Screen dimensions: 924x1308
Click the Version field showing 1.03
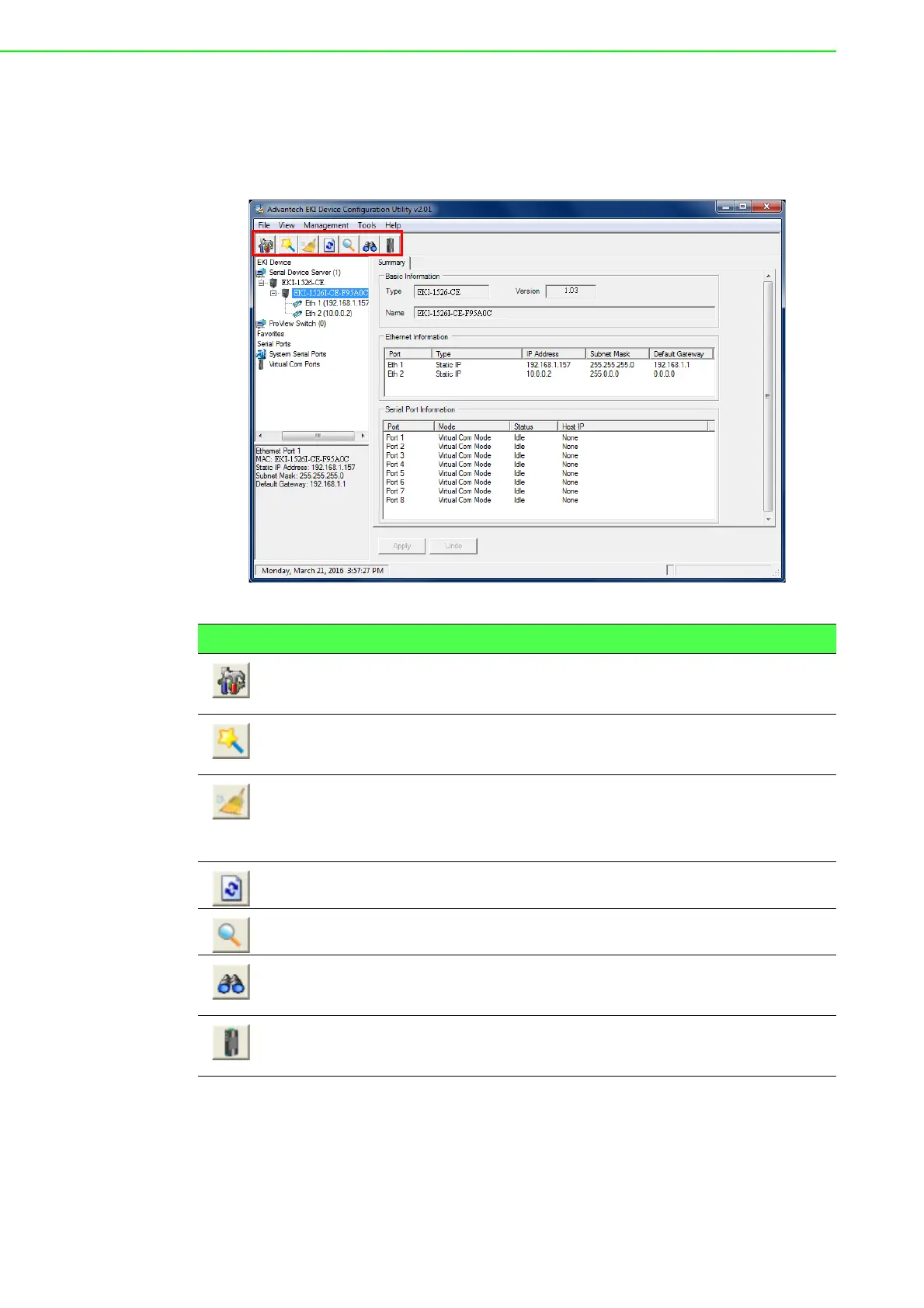571,291
